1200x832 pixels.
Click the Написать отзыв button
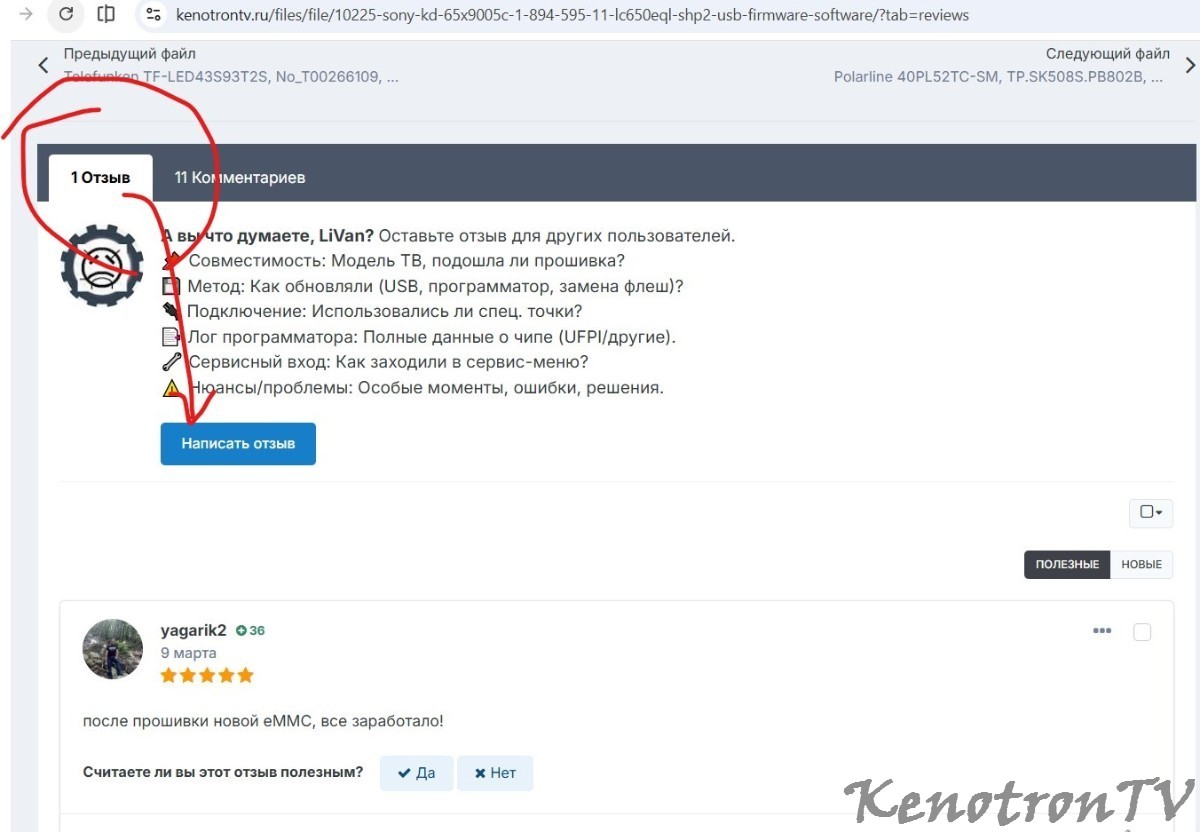point(238,443)
